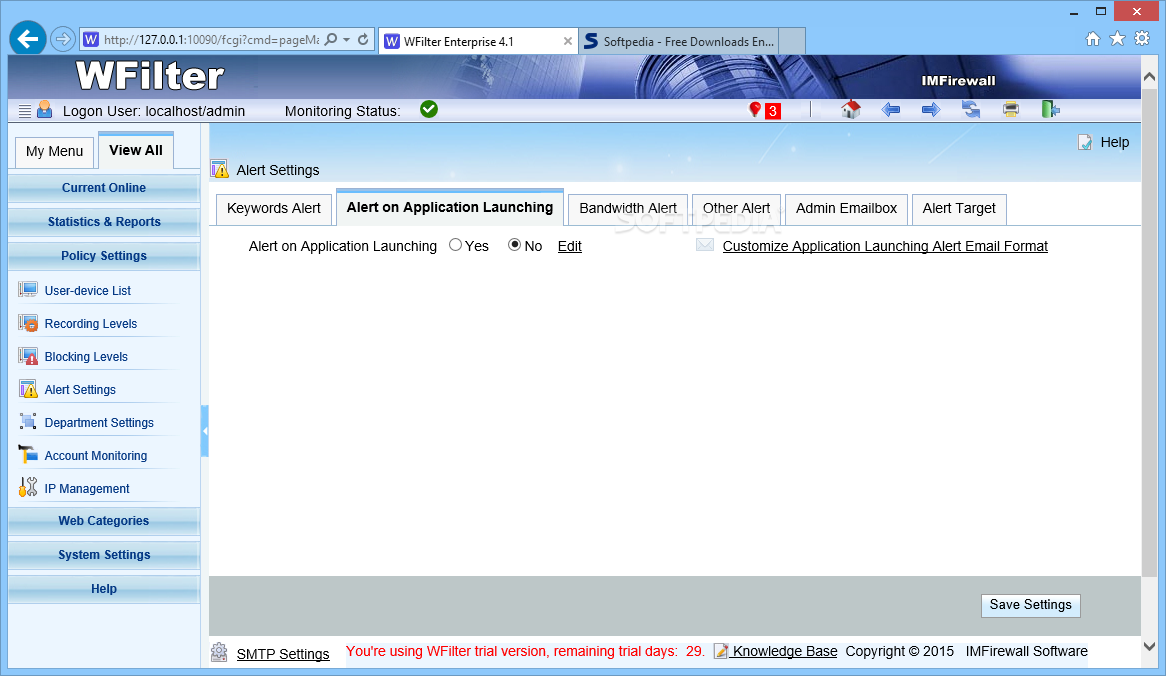Switch to Softpedia browser tab

pos(680,42)
